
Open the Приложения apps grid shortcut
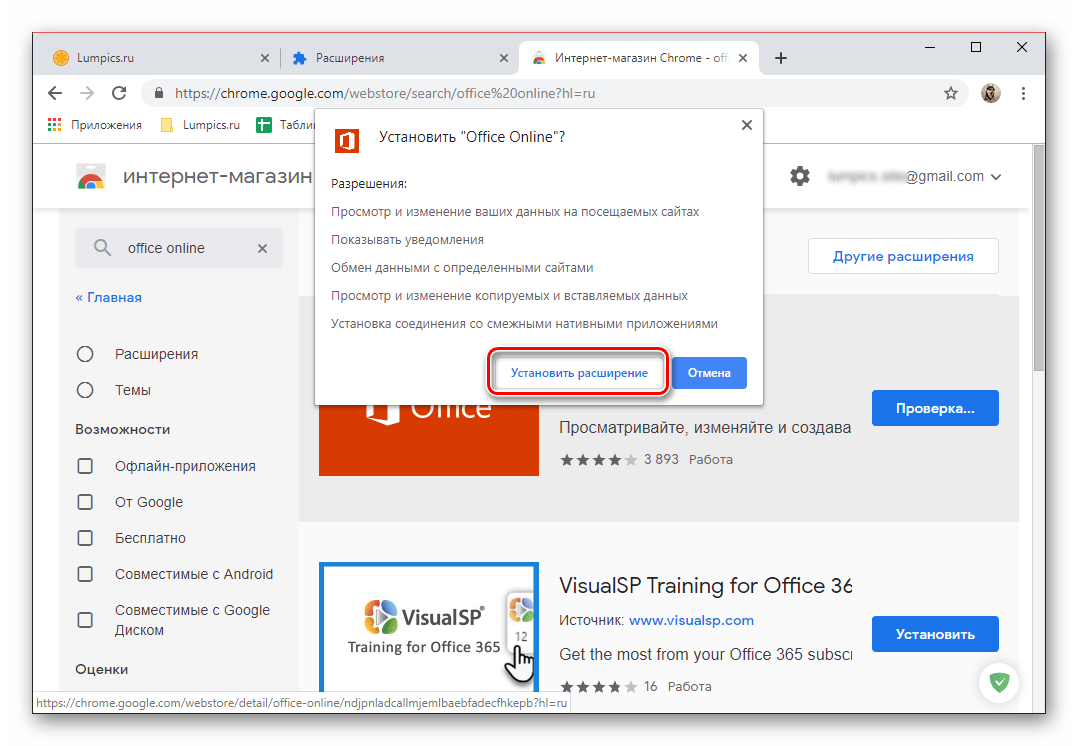(95, 124)
